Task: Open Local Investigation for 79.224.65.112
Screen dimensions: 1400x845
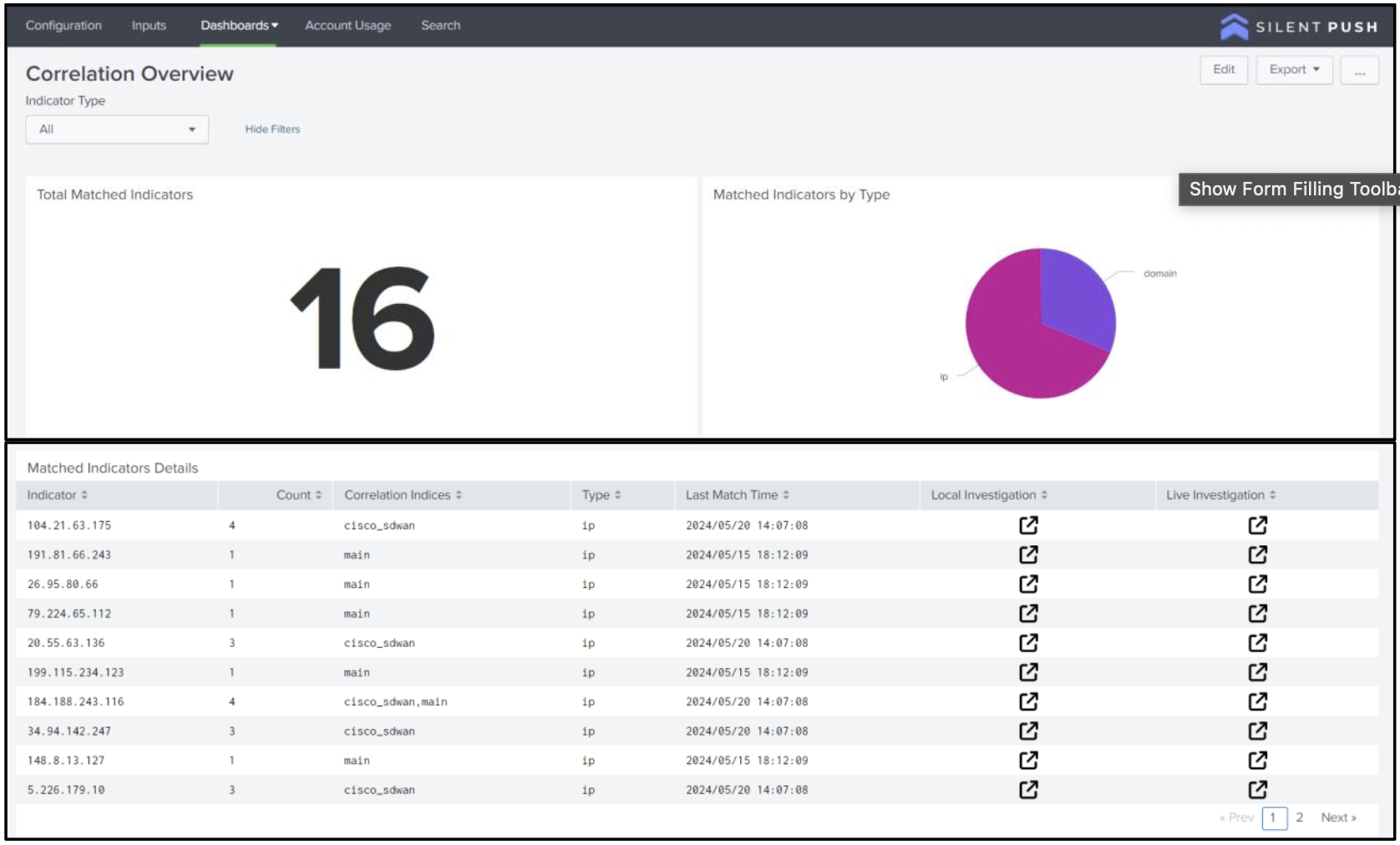Action: tap(1028, 613)
